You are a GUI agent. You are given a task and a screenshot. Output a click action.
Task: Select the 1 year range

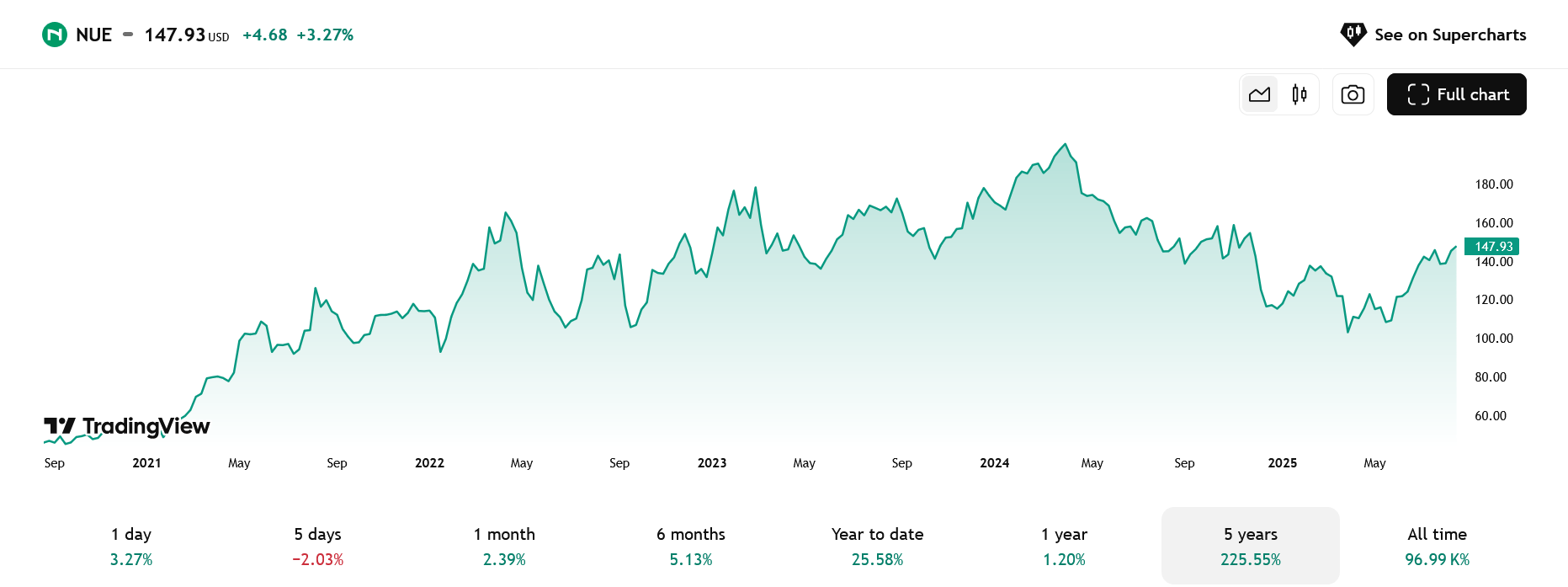(1064, 546)
